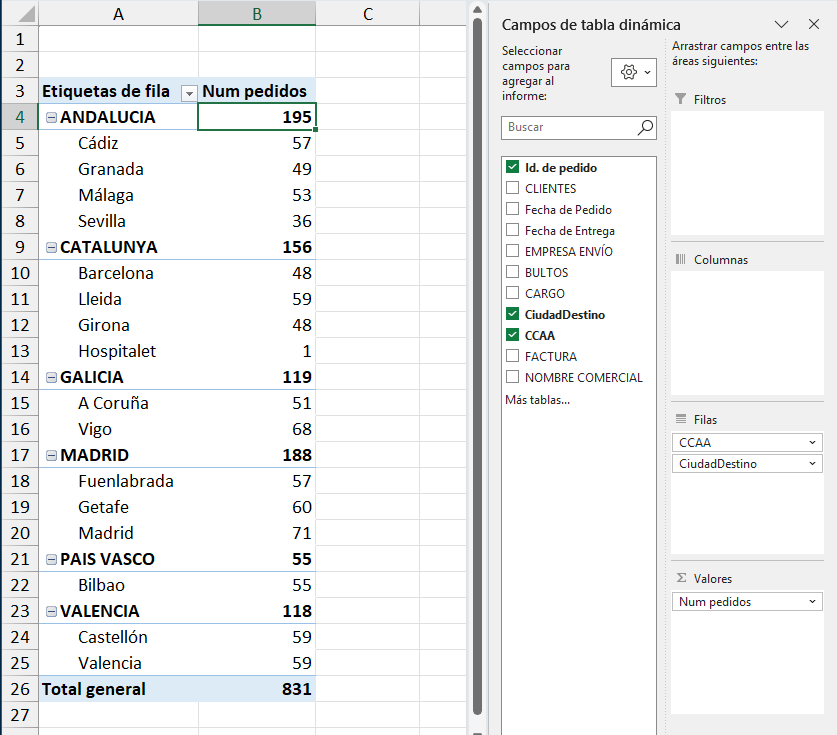Collapse the CATALUNYA group
The image size is (837, 735).
tap(51, 247)
